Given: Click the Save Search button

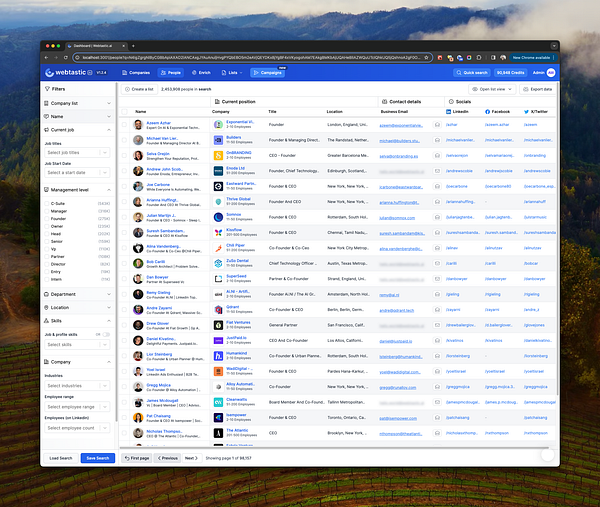Looking at the screenshot, I should tap(98, 458).
